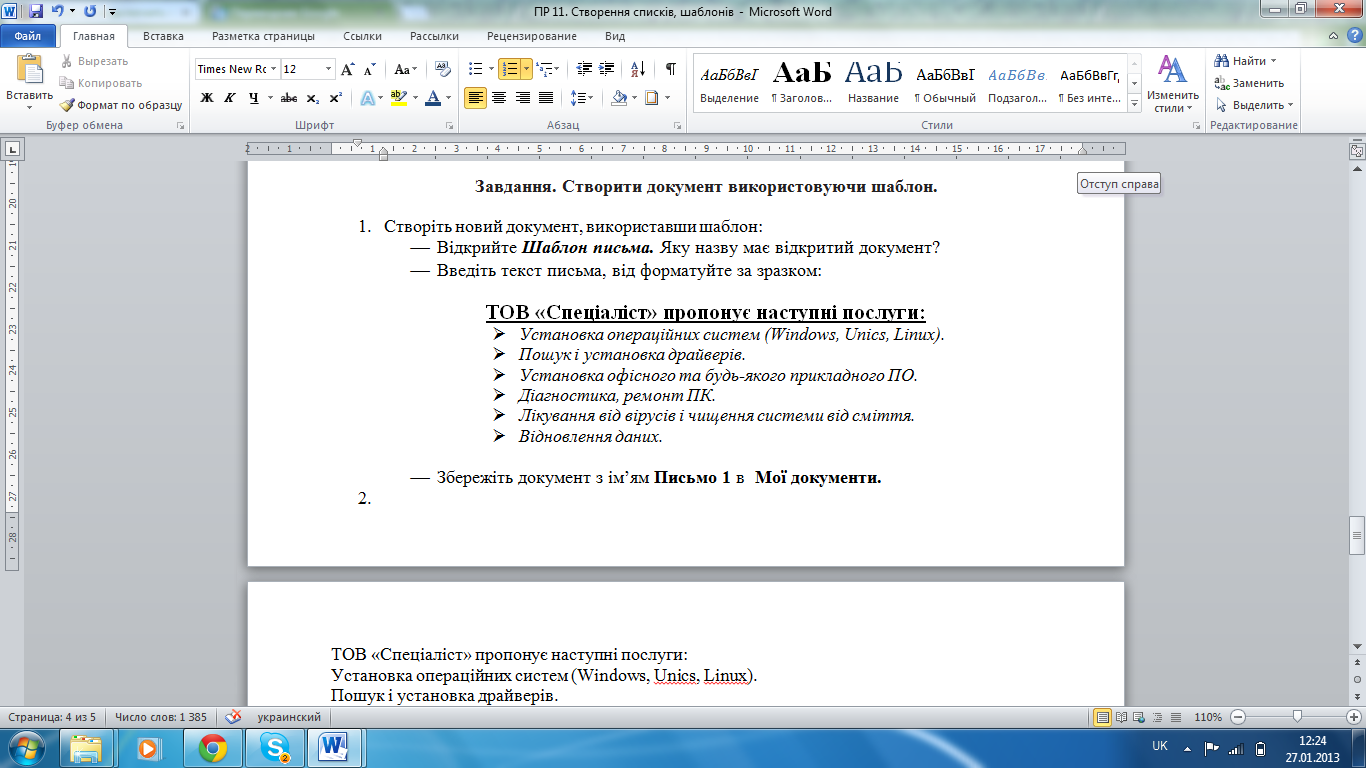
Task: Switch to the References (Ссылки) tab
Action: tap(362, 36)
